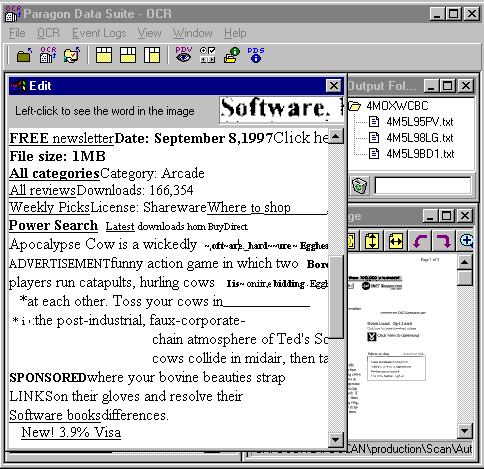Click the 4M0XWCBC folder icon
484x469 pixels.
pos(355,106)
